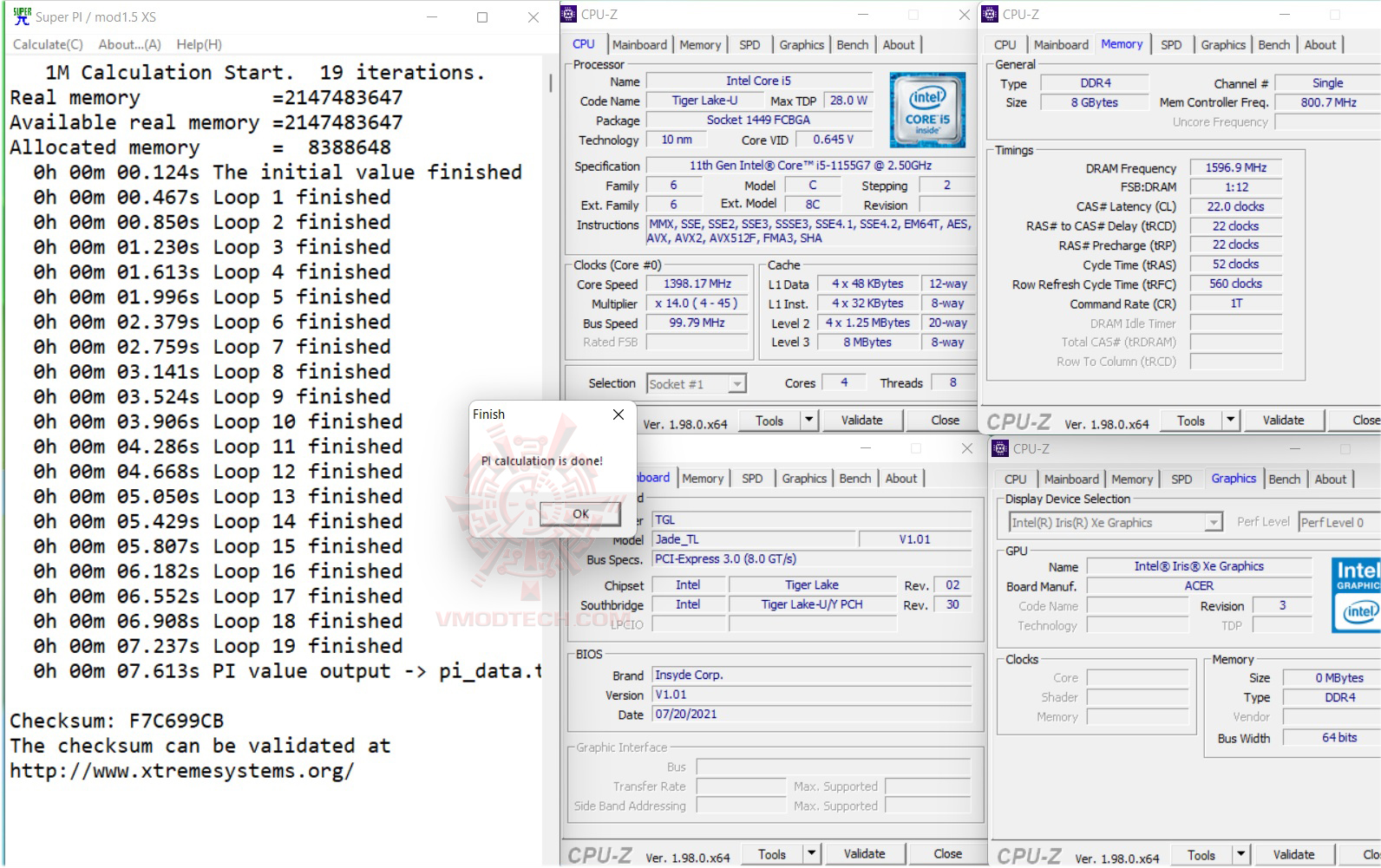Select Mainboard tab in the Graphics window
The width and height of the screenshot is (1381, 868).
tap(1071, 480)
